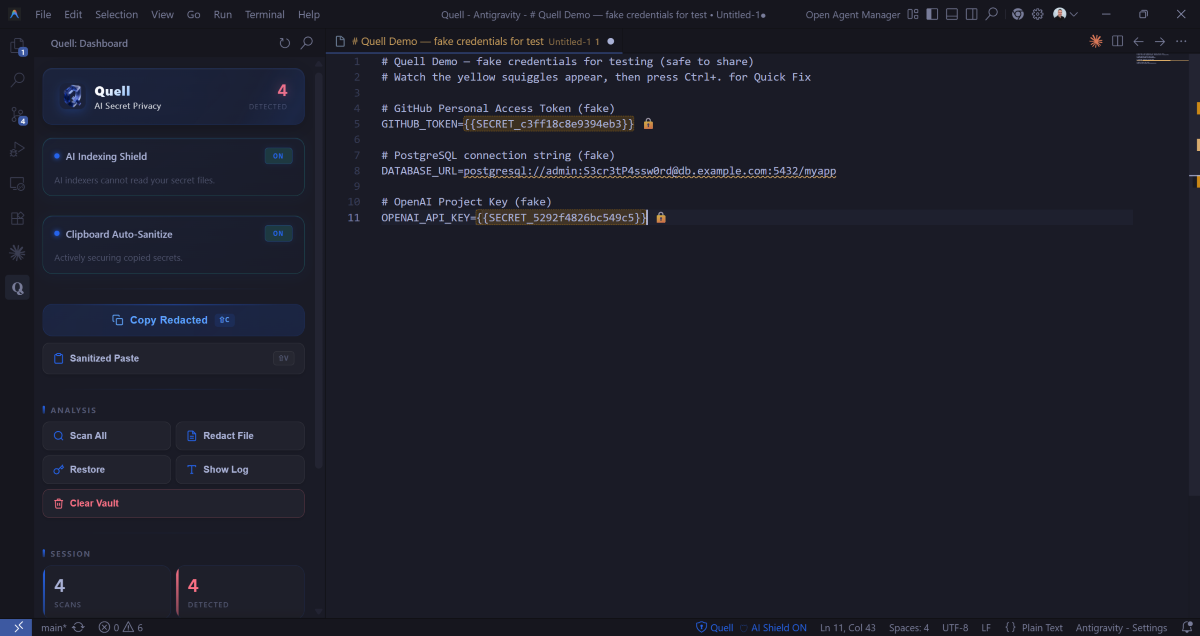Refresh the Quell Dashboard

pyautogui.click(x=285, y=43)
